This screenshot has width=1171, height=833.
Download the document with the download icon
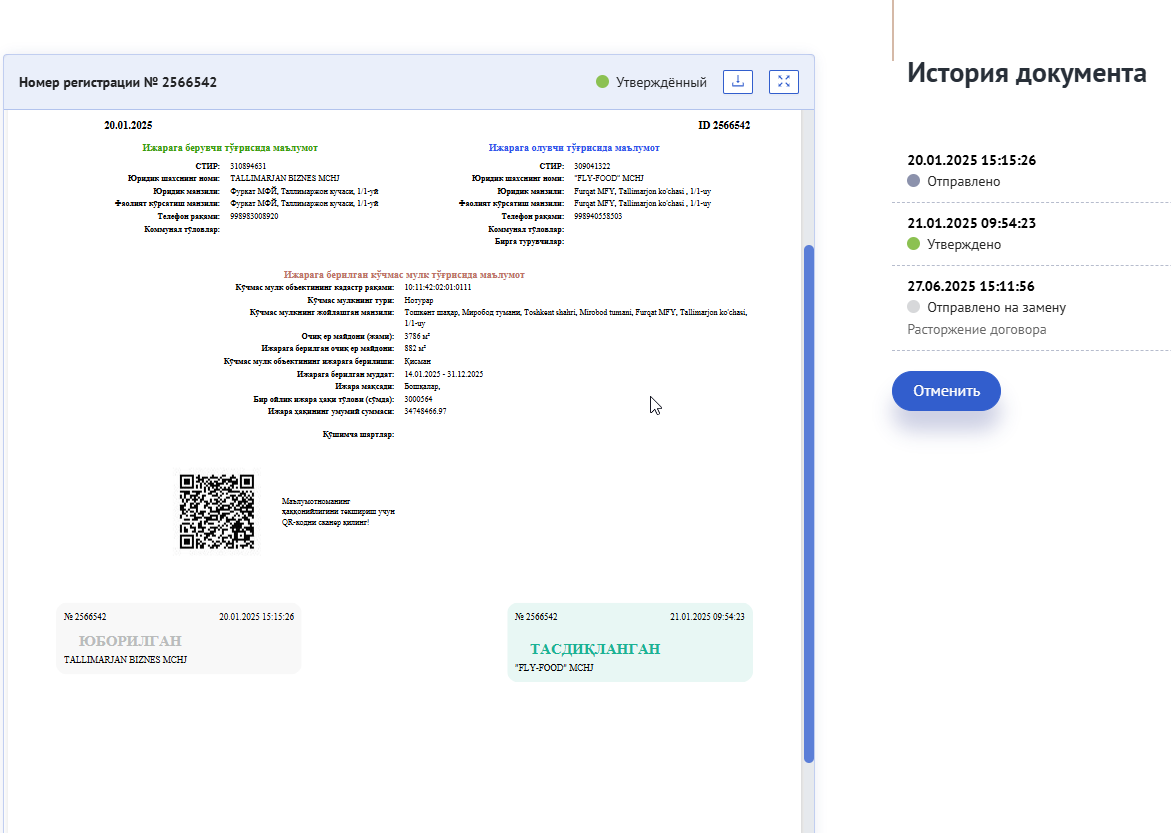737,81
